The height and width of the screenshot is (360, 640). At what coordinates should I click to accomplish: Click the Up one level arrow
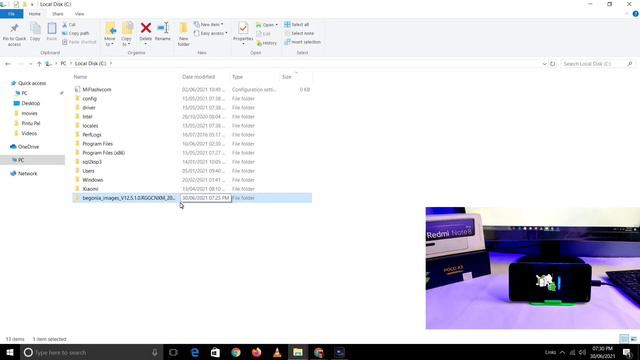39,64
